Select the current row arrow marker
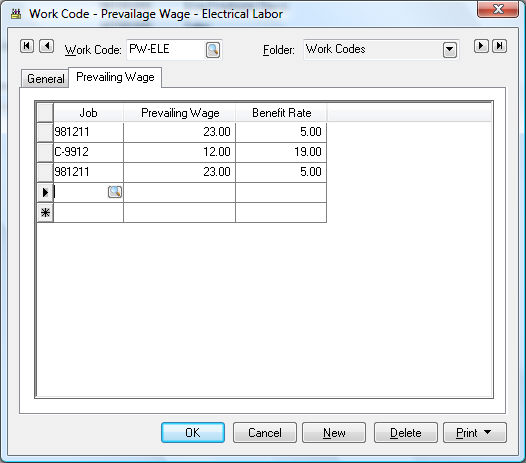The height and width of the screenshot is (463, 526). coord(45,193)
